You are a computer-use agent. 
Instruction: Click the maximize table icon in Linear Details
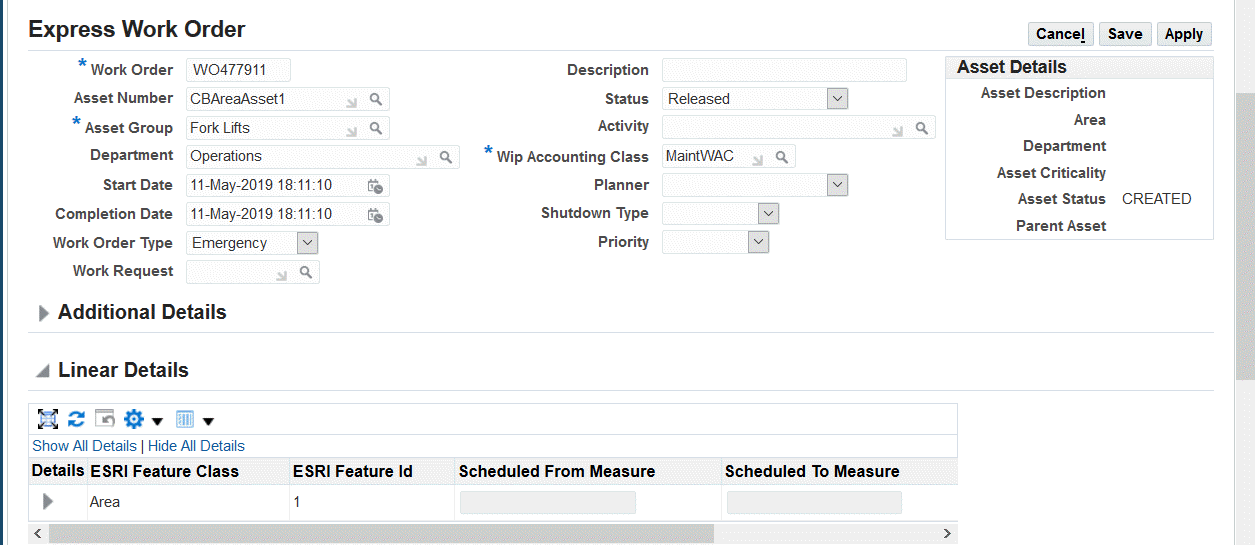[48, 419]
